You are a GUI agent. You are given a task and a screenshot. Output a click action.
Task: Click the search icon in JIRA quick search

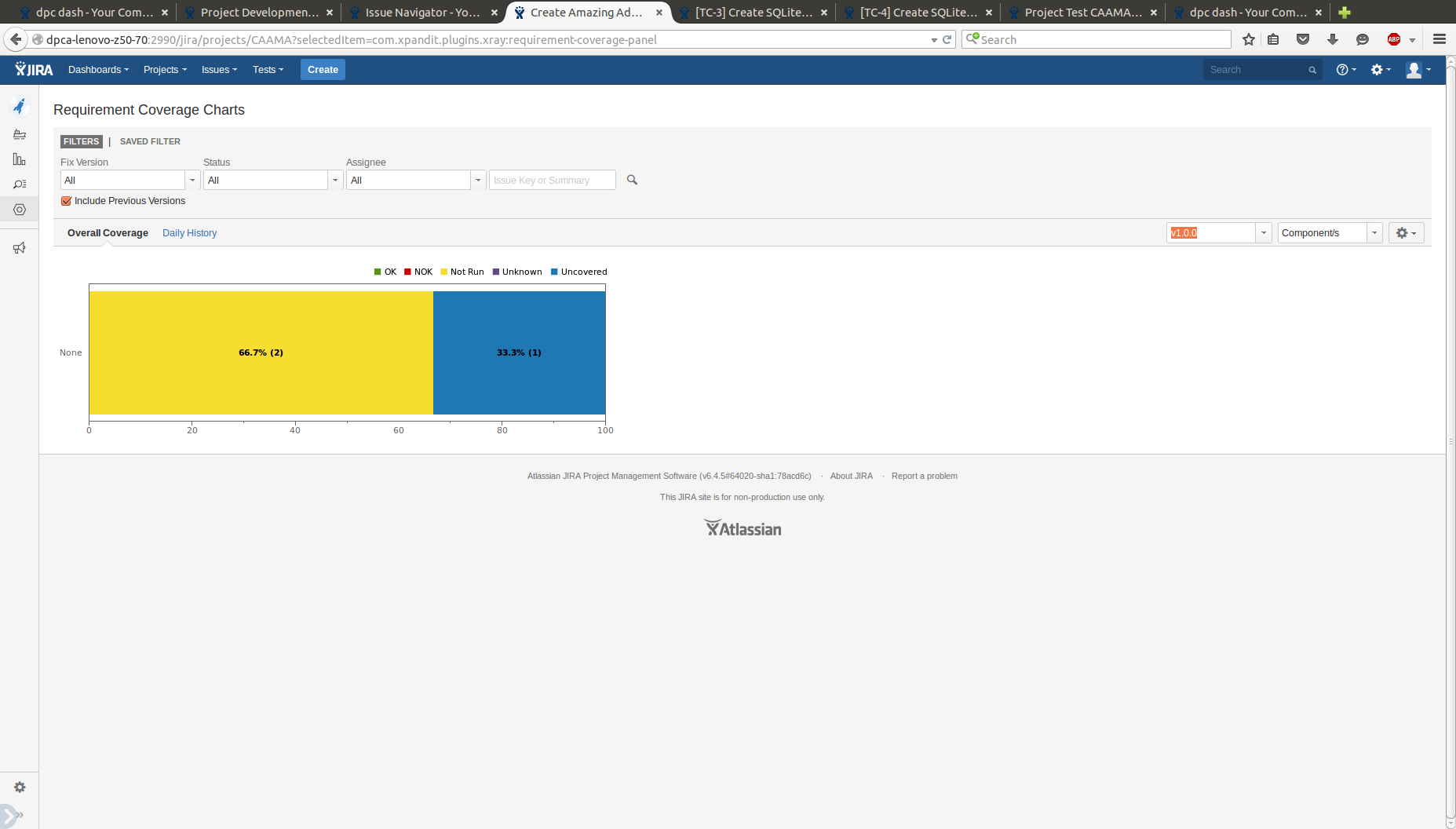[x=1312, y=70]
